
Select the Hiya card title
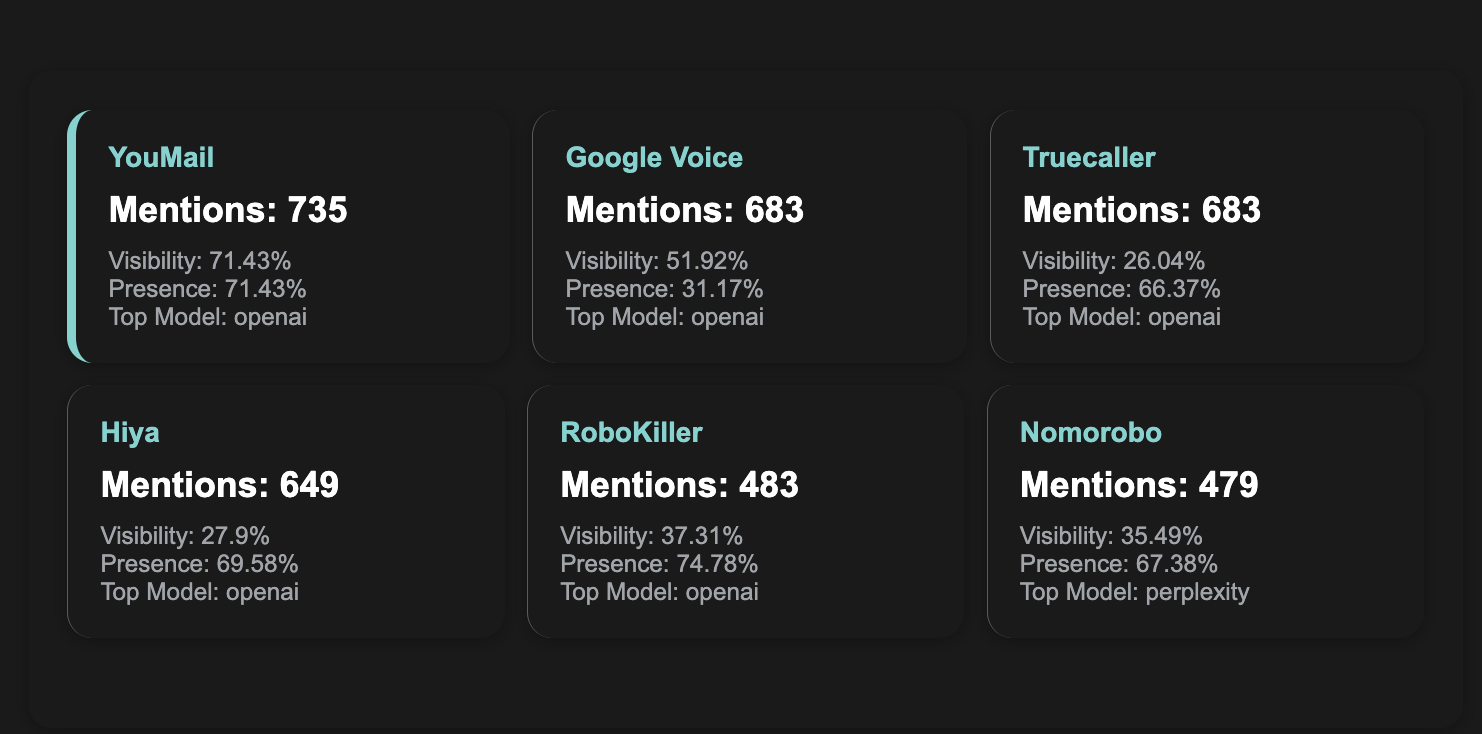pyautogui.click(x=130, y=433)
